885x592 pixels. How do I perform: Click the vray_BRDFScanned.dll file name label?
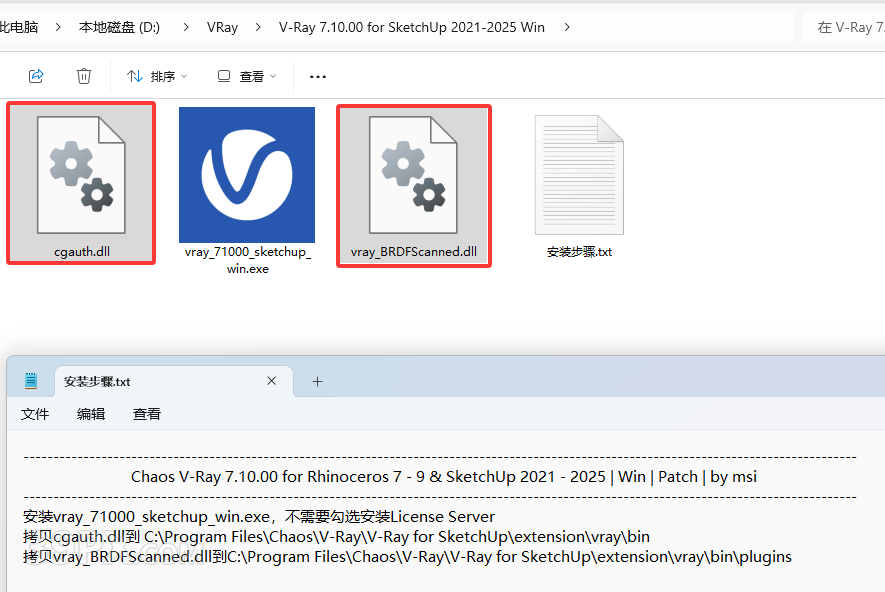click(414, 252)
